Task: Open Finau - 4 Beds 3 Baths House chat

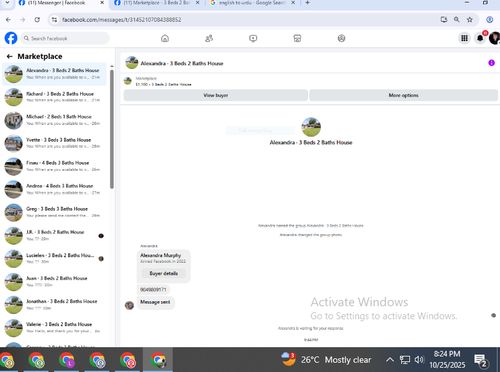Action: [x=54, y=166]
